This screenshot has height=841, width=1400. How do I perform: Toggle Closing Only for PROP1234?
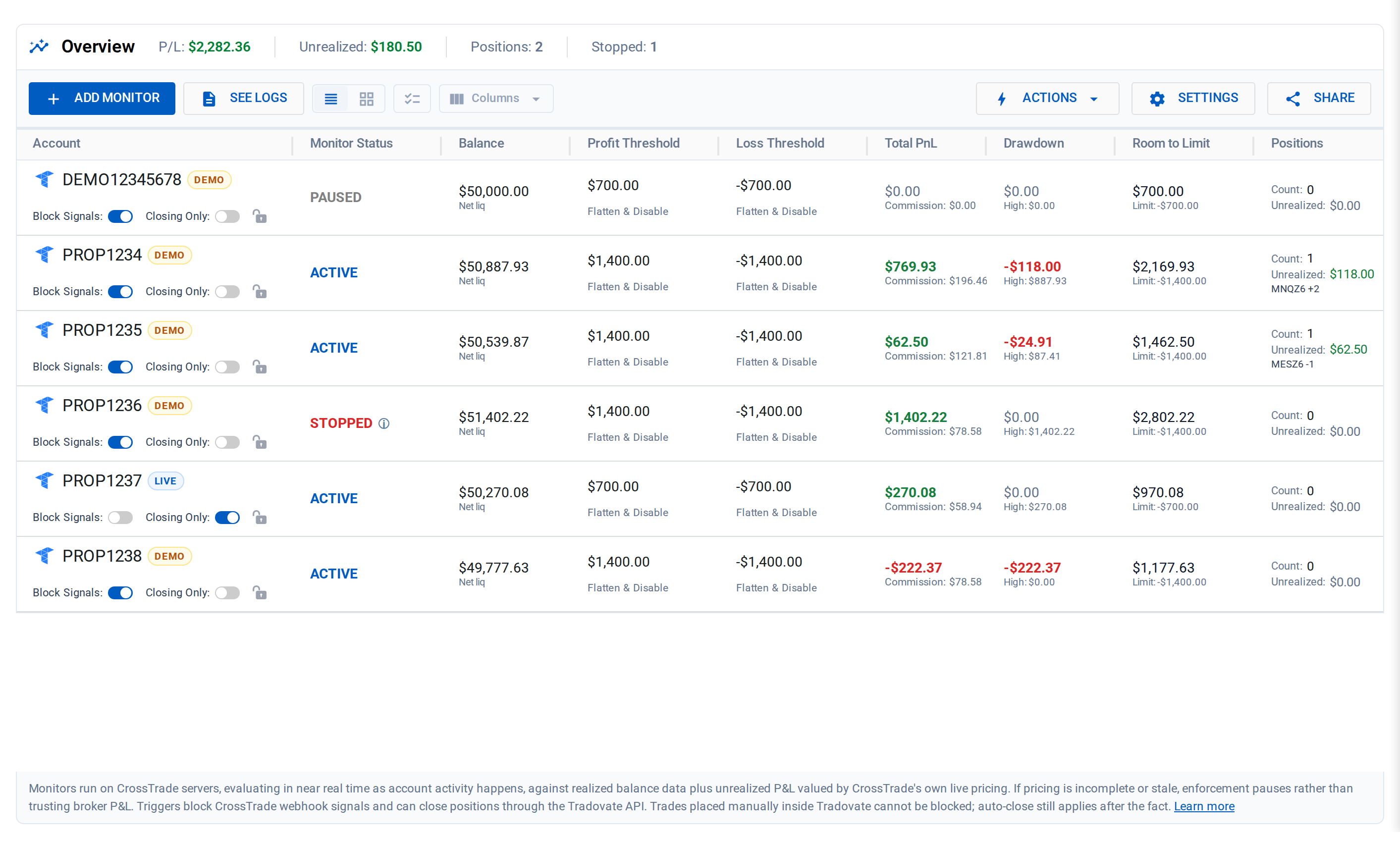pyautogui.click(x=227, y=292)
